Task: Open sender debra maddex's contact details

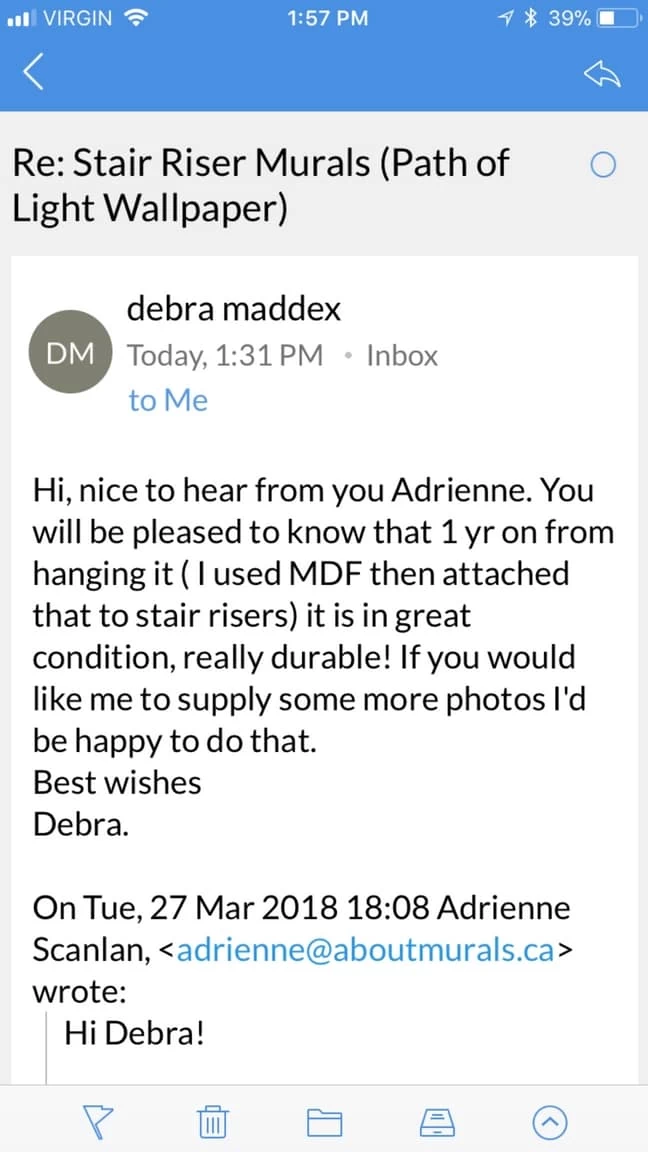Action: click(x=234, y=309)
